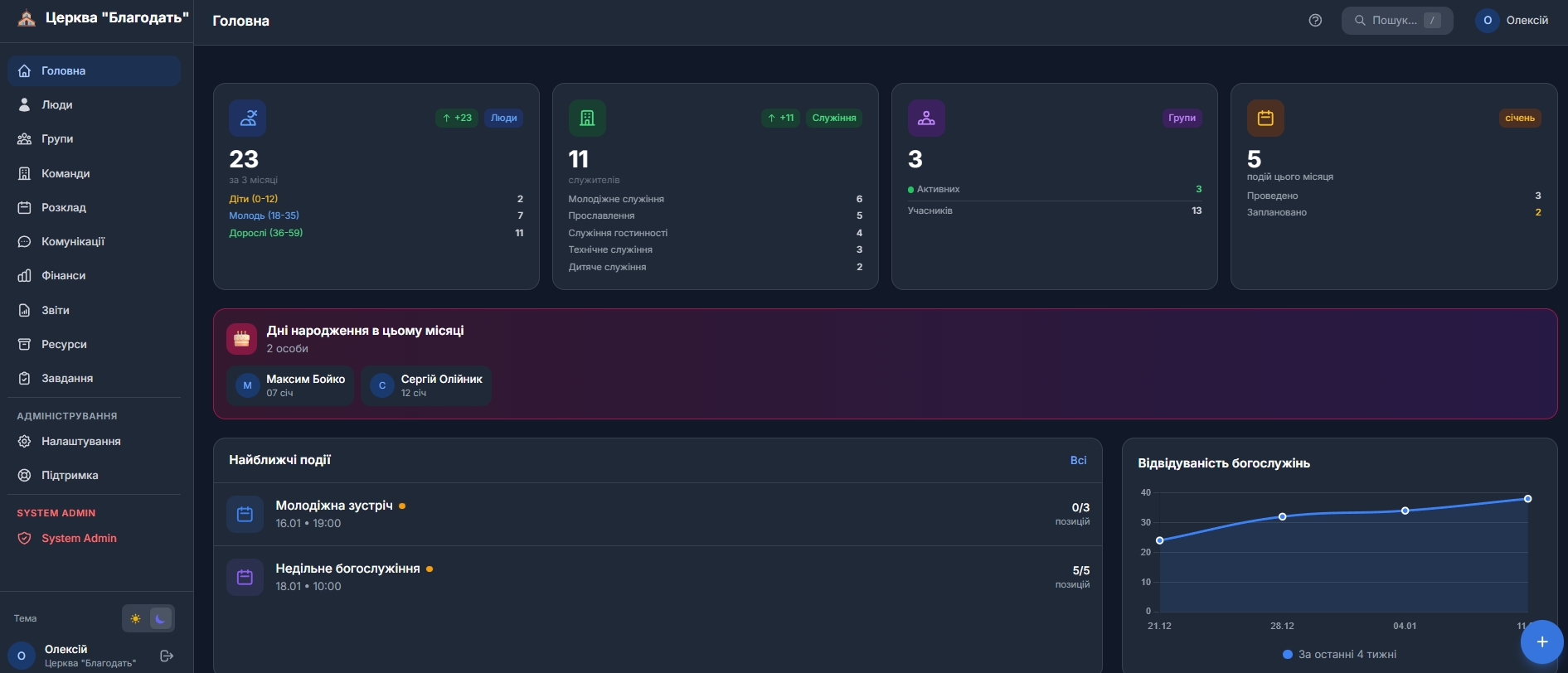
Task: Click the 0/3 позицій count
Action: pos(1073,514)
